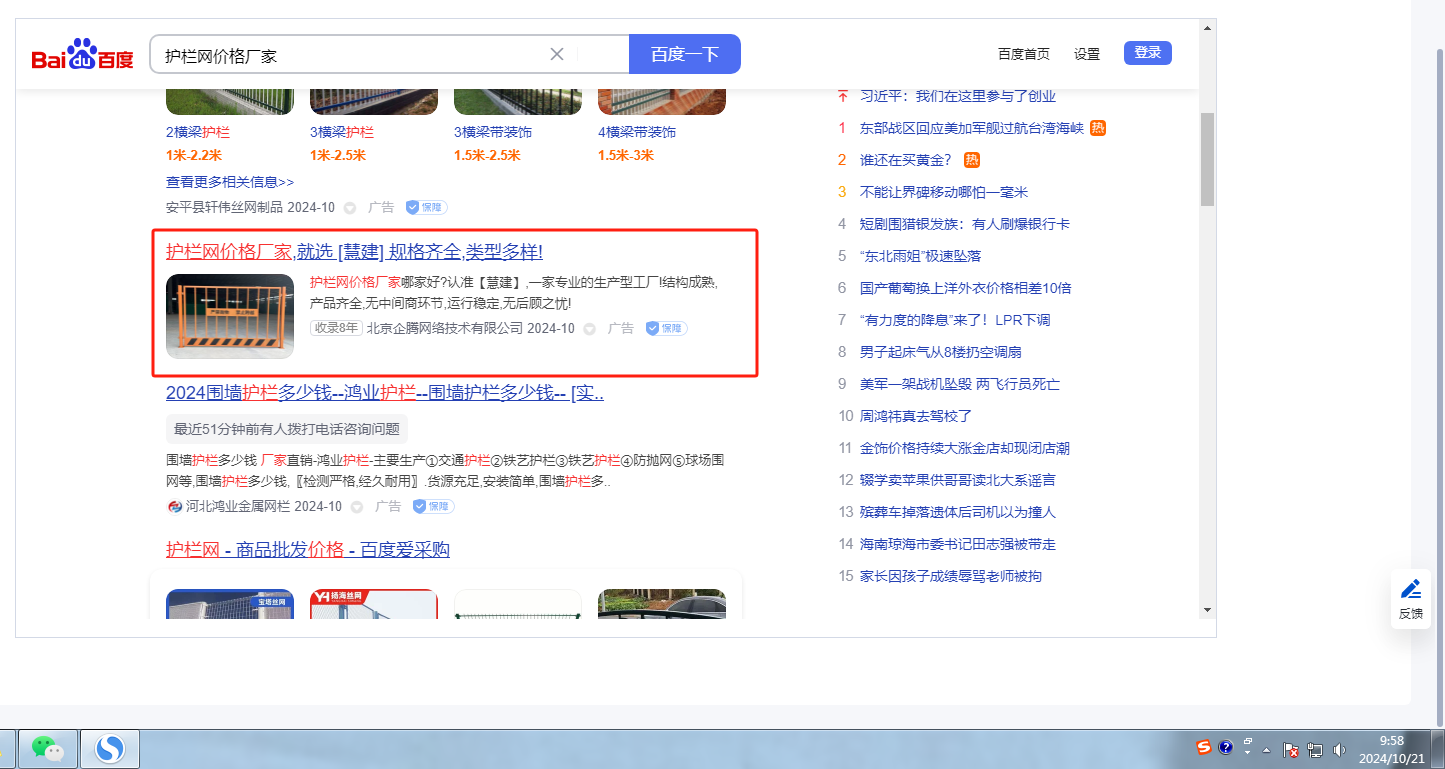This screenshot has height=769, width=1445.
Task: Expand dropdown arrow after 北京企腾网络技术有限公司 2024-10
Action: click(590, 329)
